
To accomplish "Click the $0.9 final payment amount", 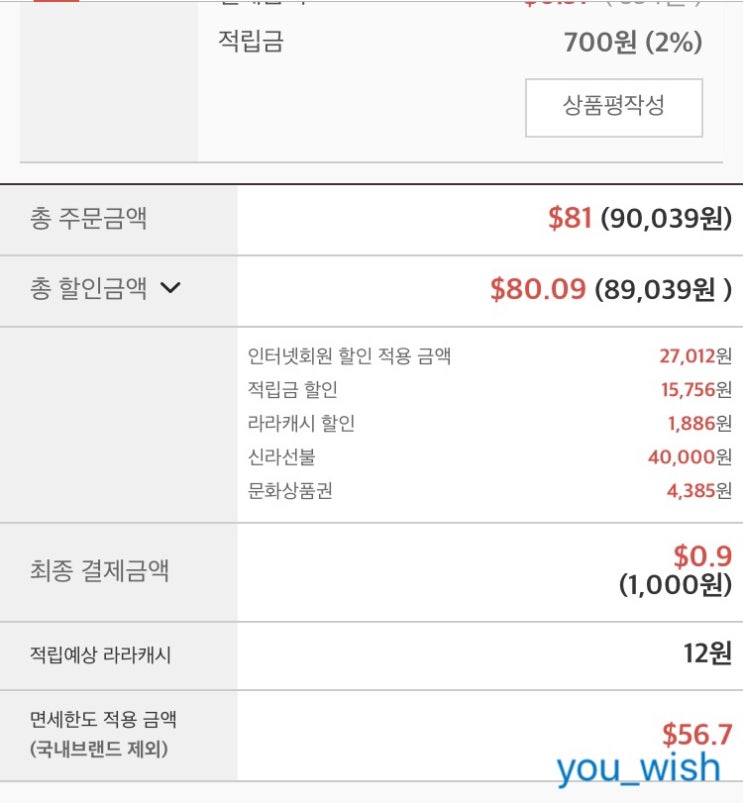I will point(702,556).
